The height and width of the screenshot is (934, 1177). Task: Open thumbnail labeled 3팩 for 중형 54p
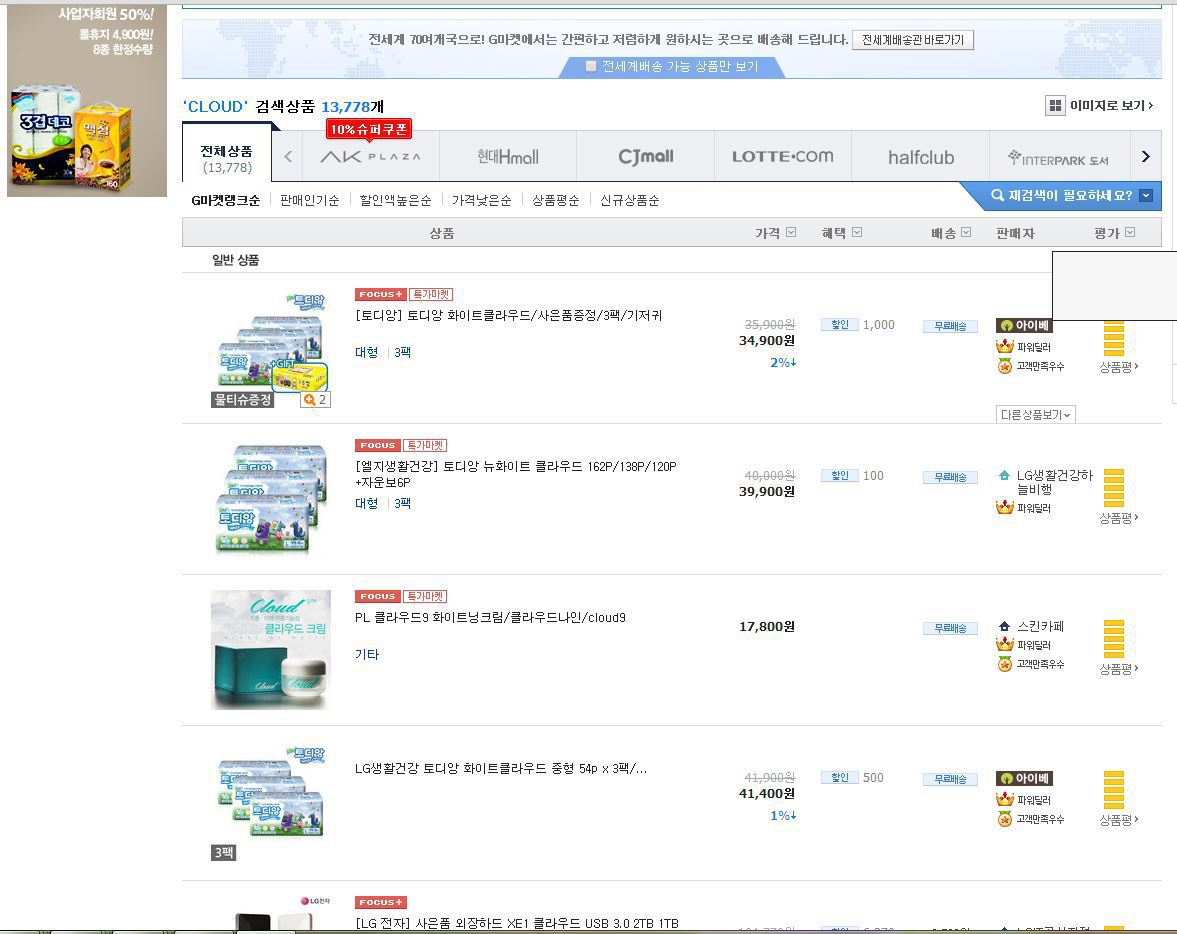271,800
